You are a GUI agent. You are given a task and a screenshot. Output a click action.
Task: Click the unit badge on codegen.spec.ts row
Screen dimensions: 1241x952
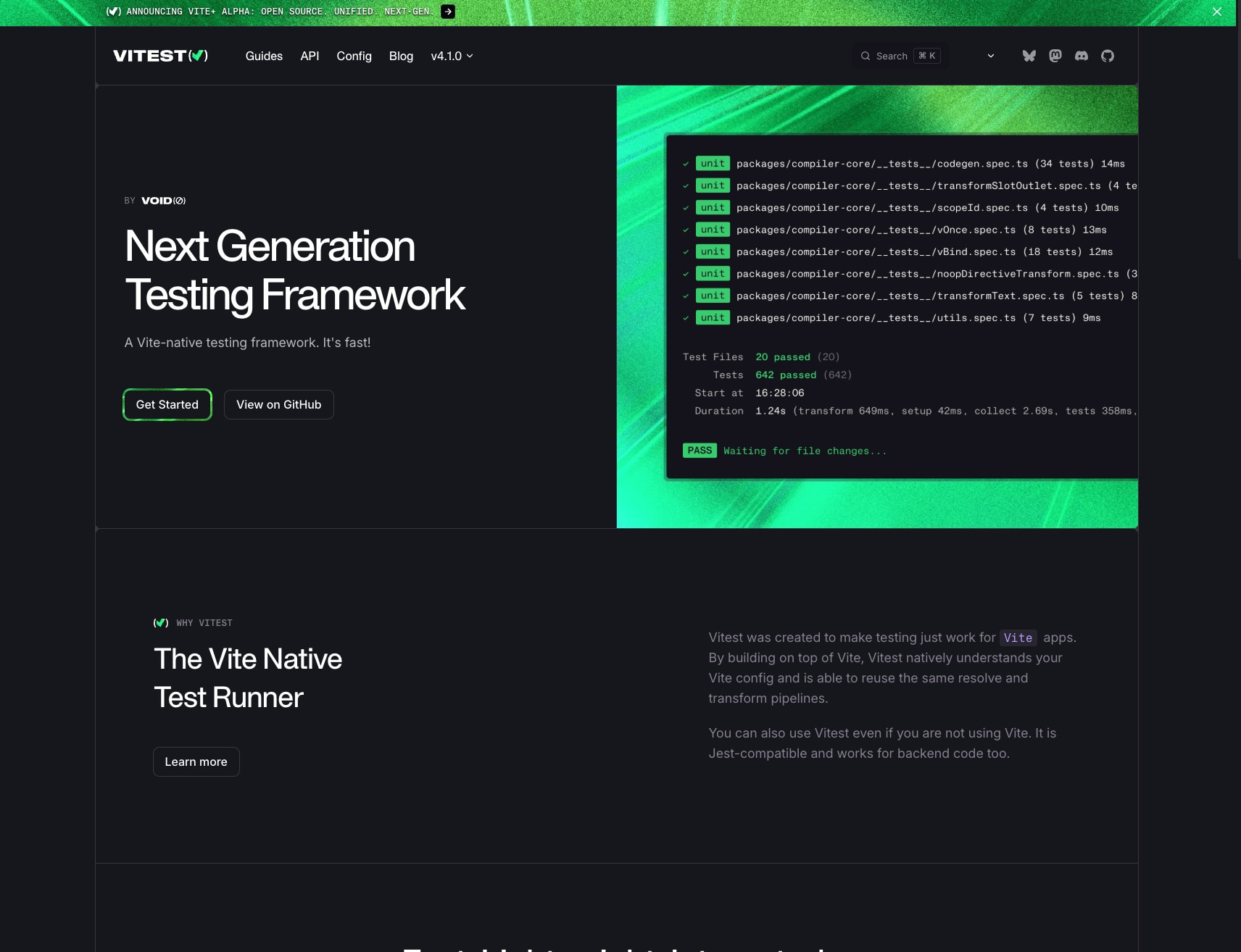pyautogui.click(x=713, y=164)
